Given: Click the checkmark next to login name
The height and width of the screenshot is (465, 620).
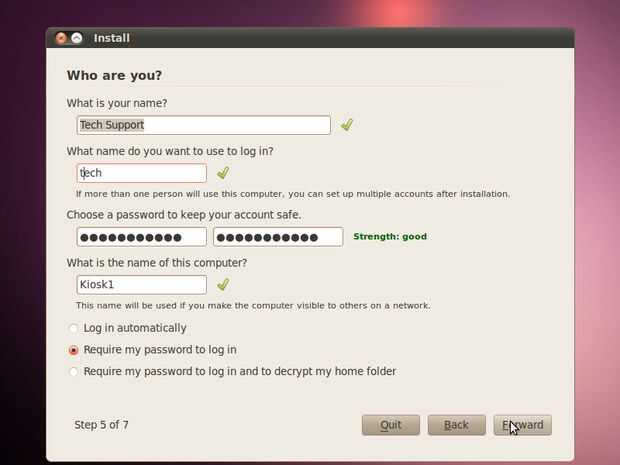Looking at the screenshot, I should (223, 173).
